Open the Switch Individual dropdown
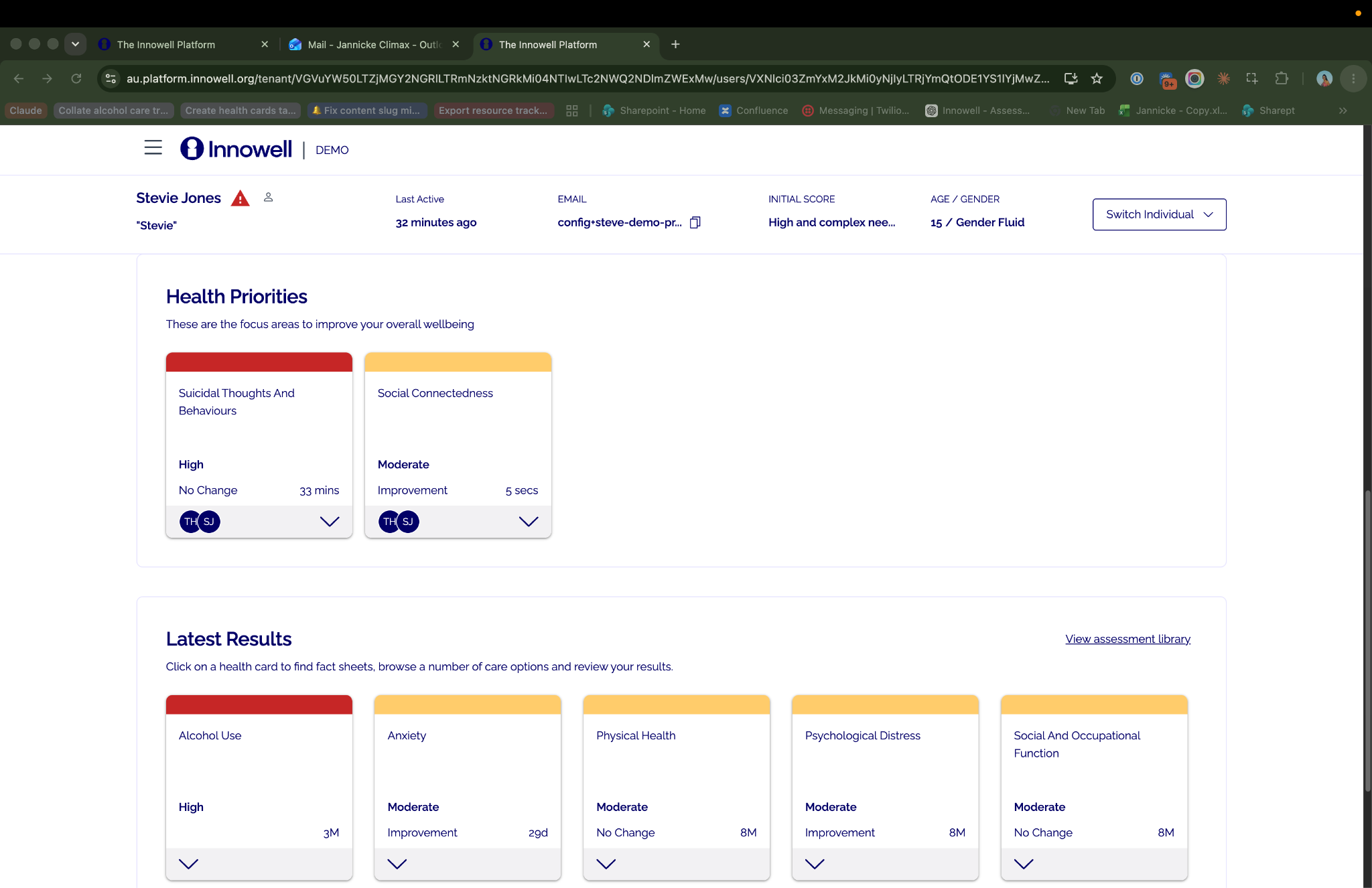Screen dimensions: 1372x888 click(1159, 214)
